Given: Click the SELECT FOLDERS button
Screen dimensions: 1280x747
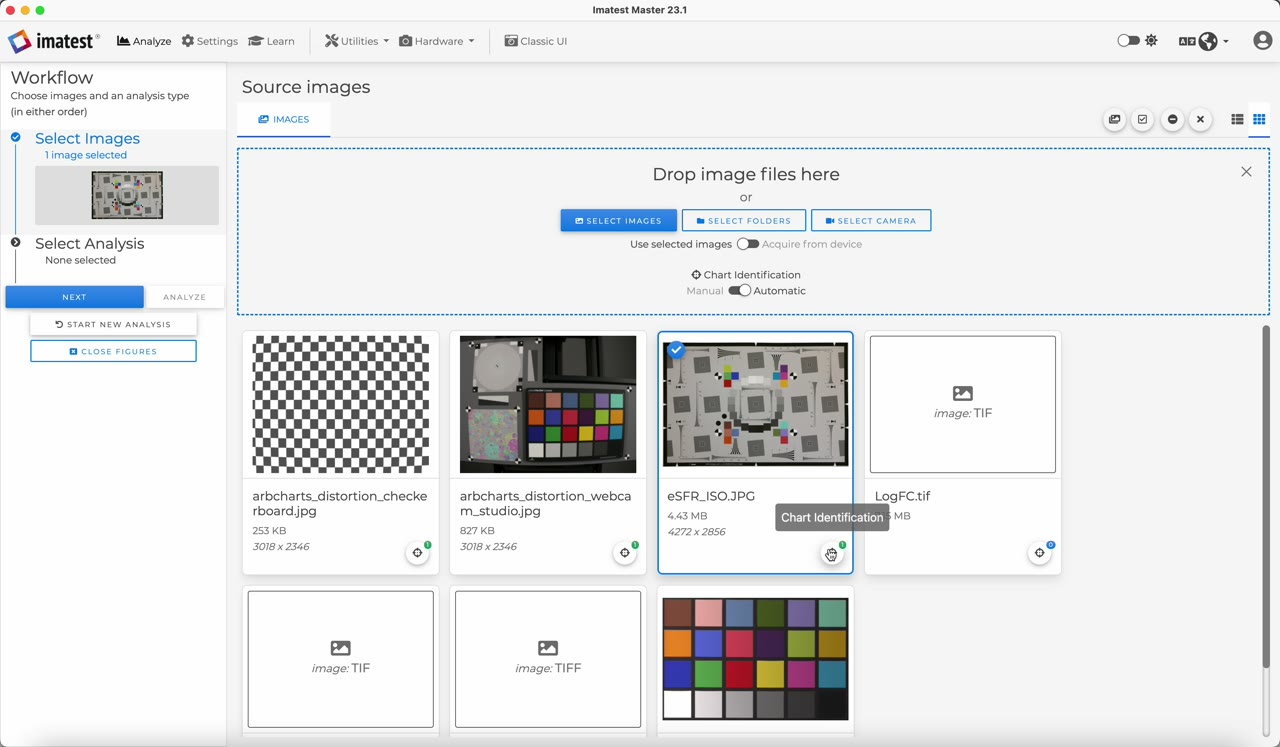Looking at the screenshot, I should pos(744,220).
